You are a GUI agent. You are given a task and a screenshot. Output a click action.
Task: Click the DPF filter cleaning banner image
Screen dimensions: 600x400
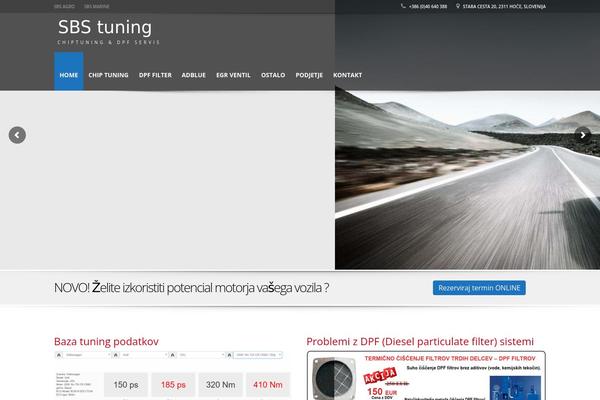426,376
